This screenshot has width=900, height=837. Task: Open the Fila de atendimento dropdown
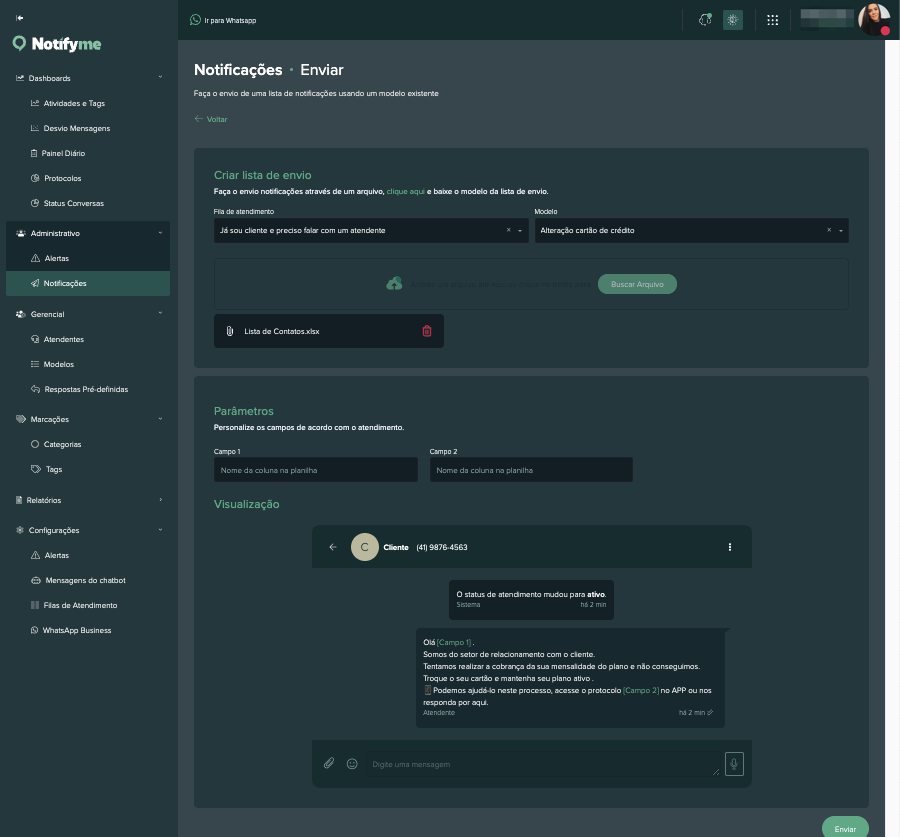click(x=520, y=230)
